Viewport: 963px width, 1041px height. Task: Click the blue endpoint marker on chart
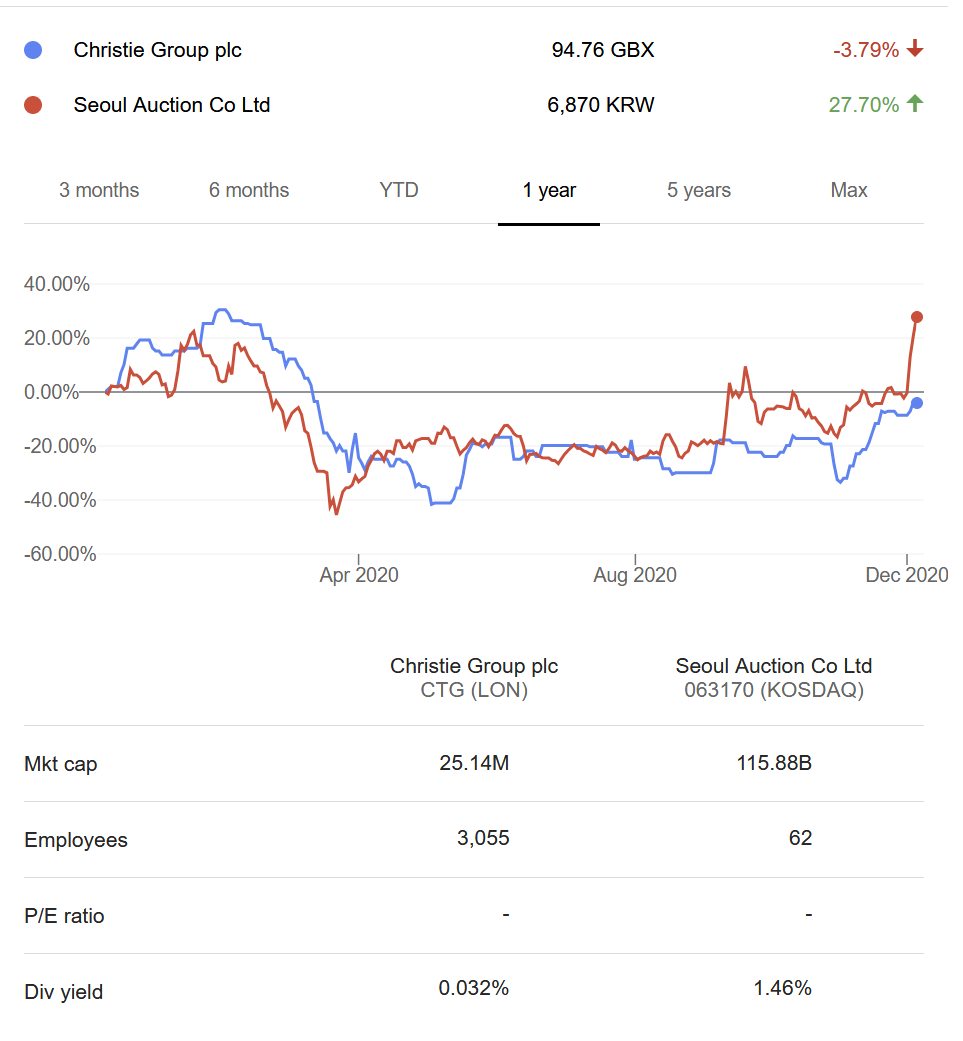[916, 403]
